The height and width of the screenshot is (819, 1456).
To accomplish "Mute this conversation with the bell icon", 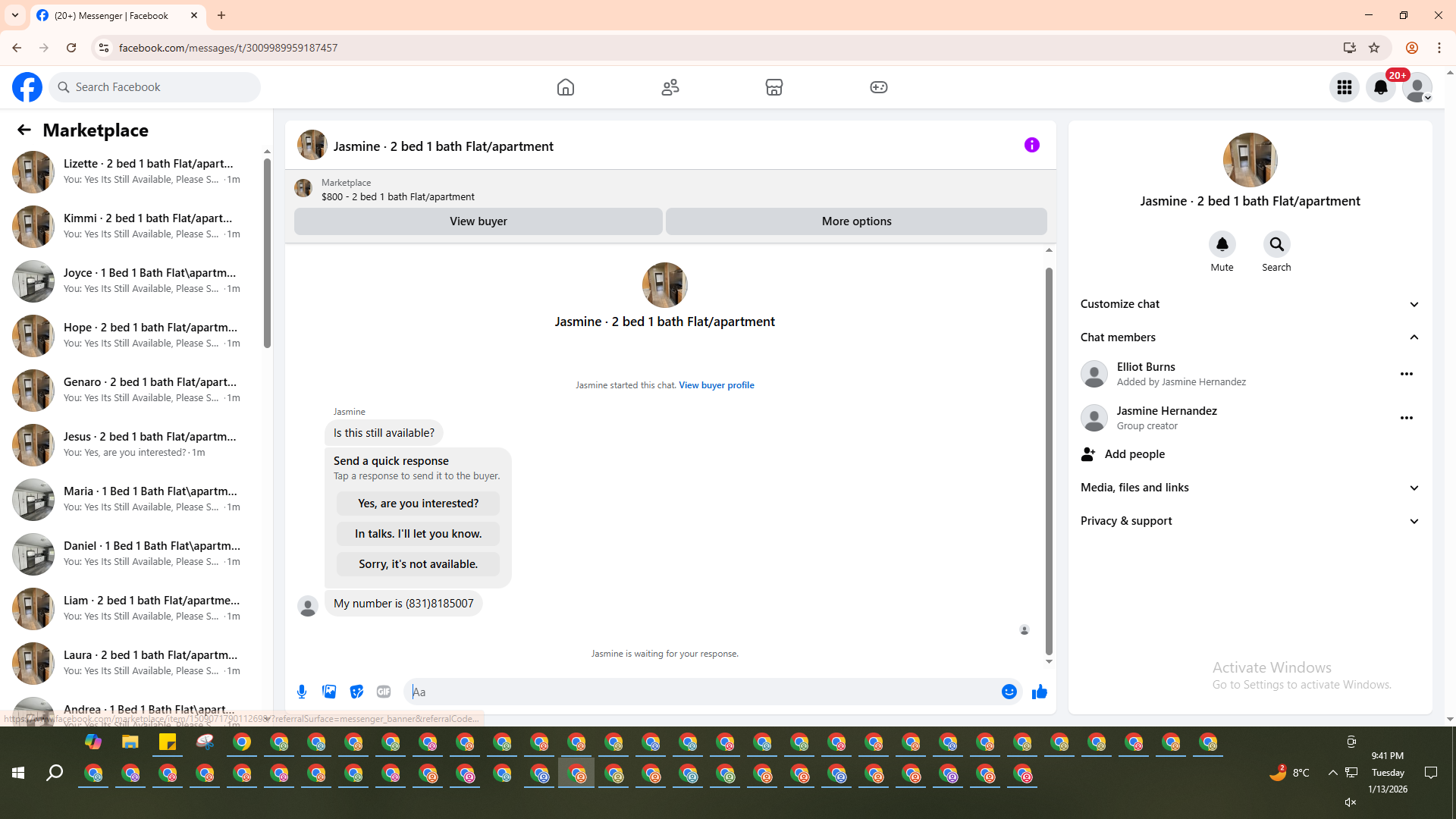I will click(x=1222, y=244).
